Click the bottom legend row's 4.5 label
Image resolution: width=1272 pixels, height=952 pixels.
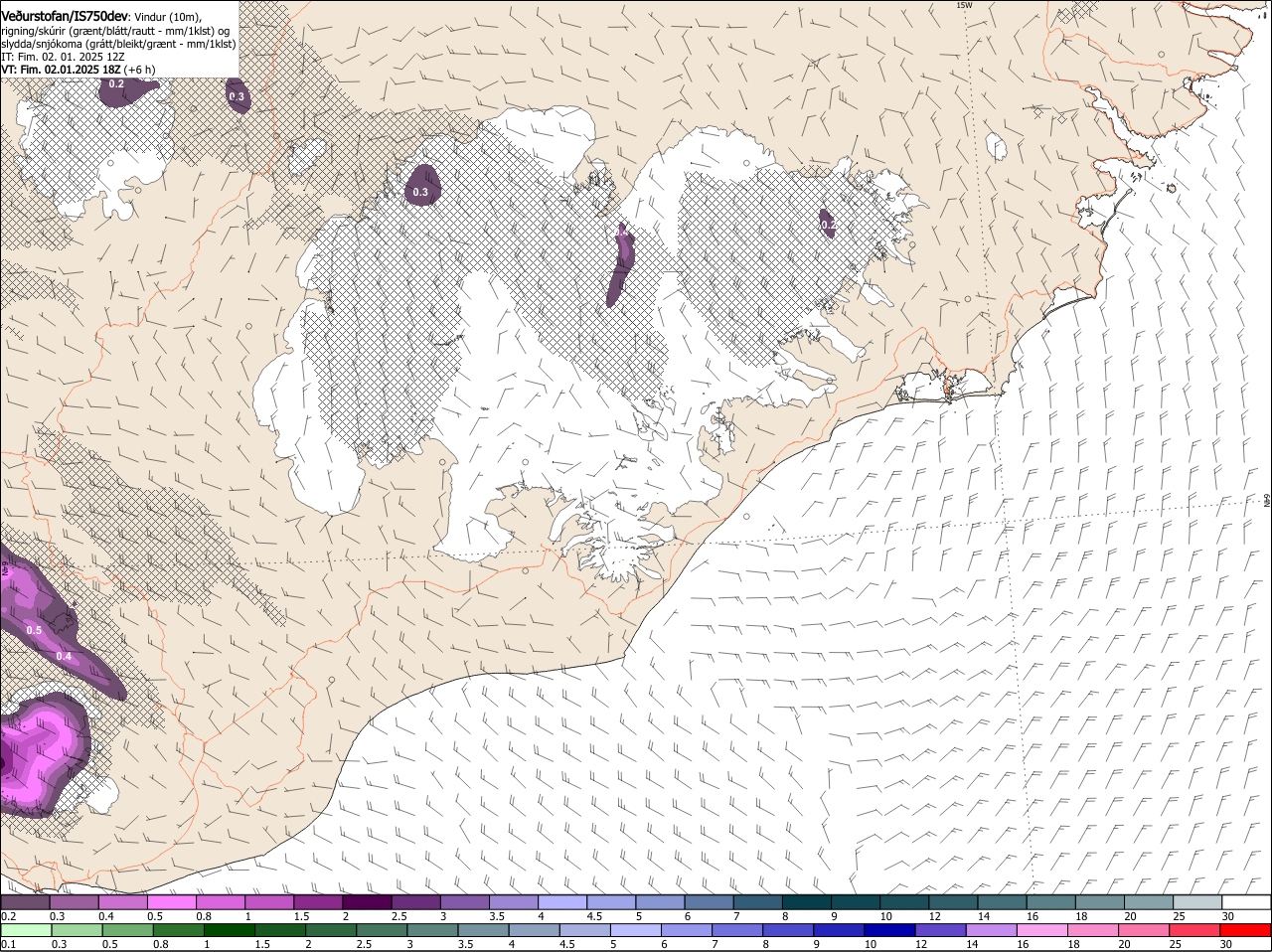point(566,944)
